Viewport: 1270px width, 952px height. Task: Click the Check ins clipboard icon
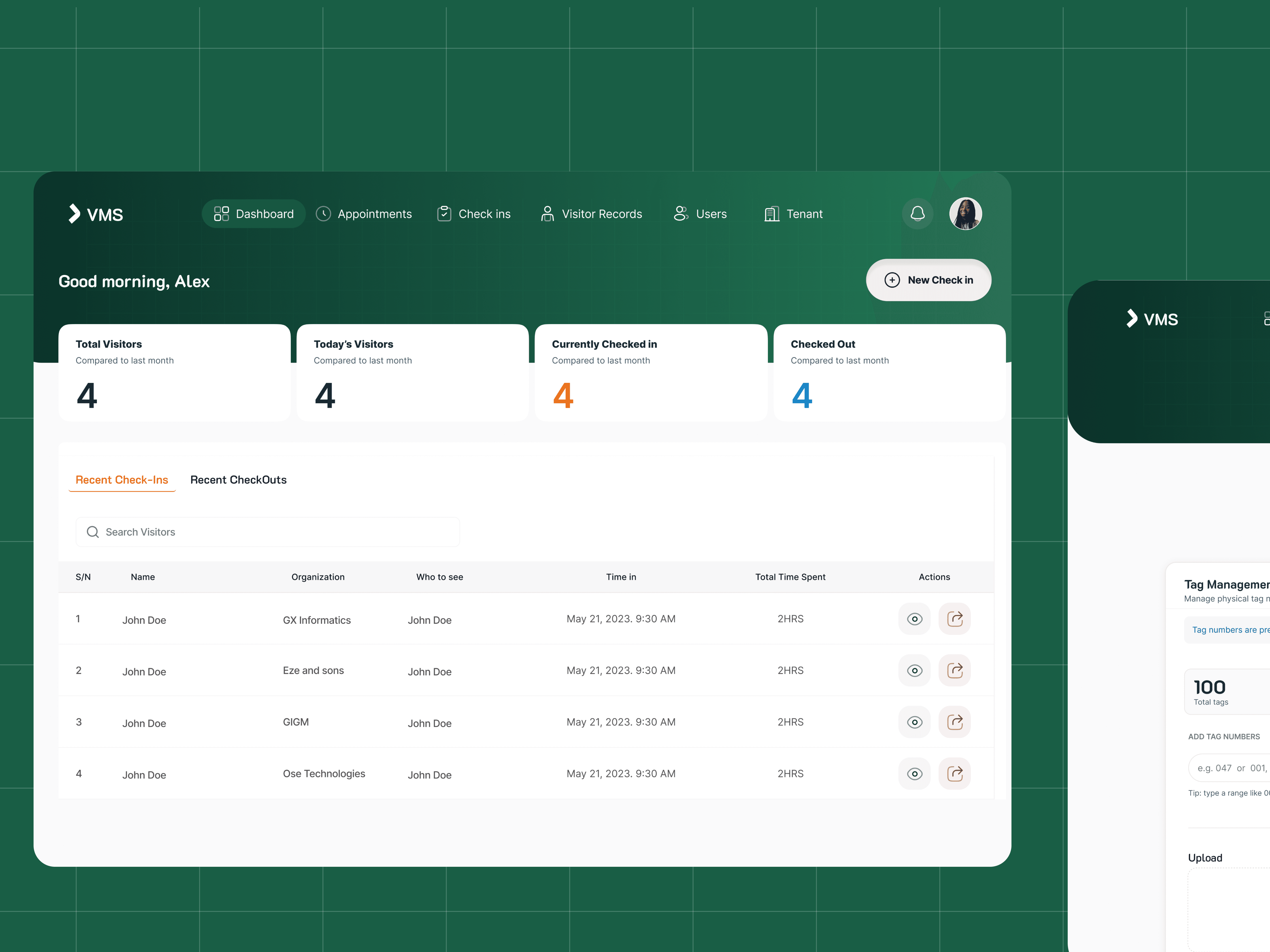click(444, 214)
